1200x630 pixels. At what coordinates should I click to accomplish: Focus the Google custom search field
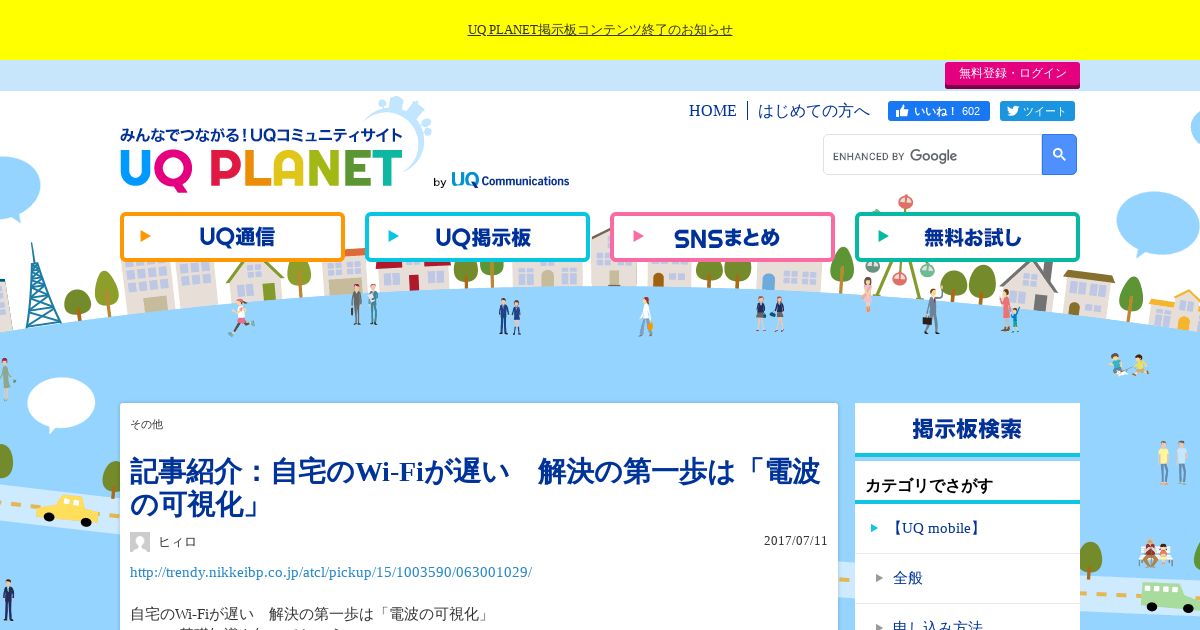[933, 155]
